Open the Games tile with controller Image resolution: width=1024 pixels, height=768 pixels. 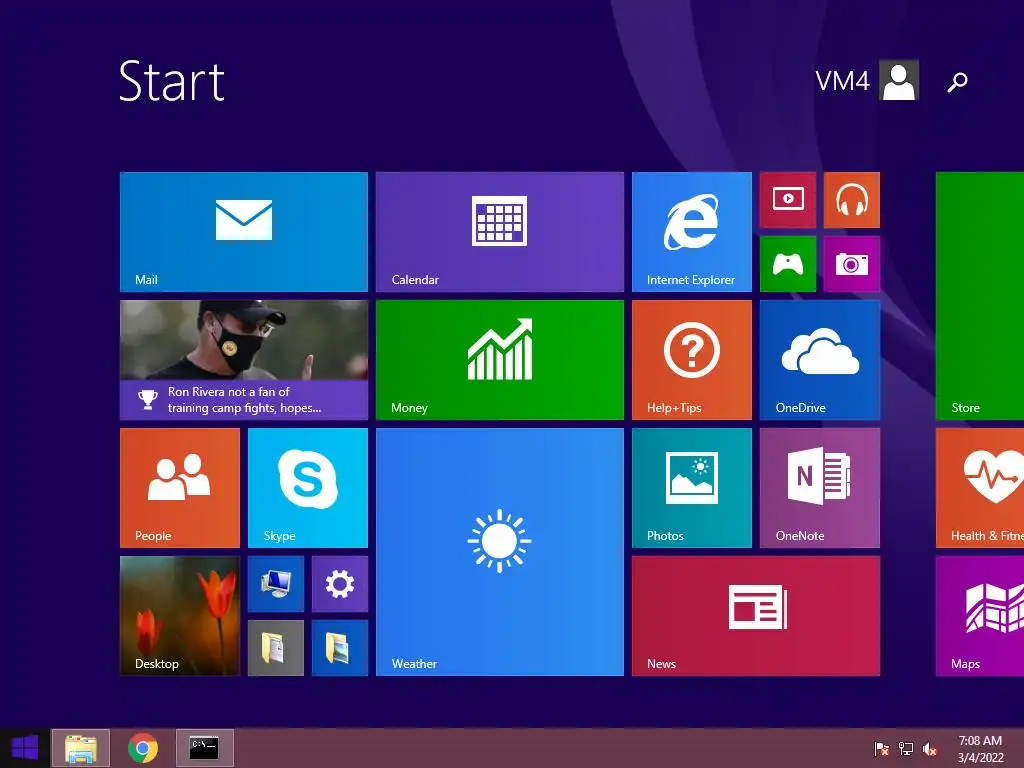coord(788,264)
